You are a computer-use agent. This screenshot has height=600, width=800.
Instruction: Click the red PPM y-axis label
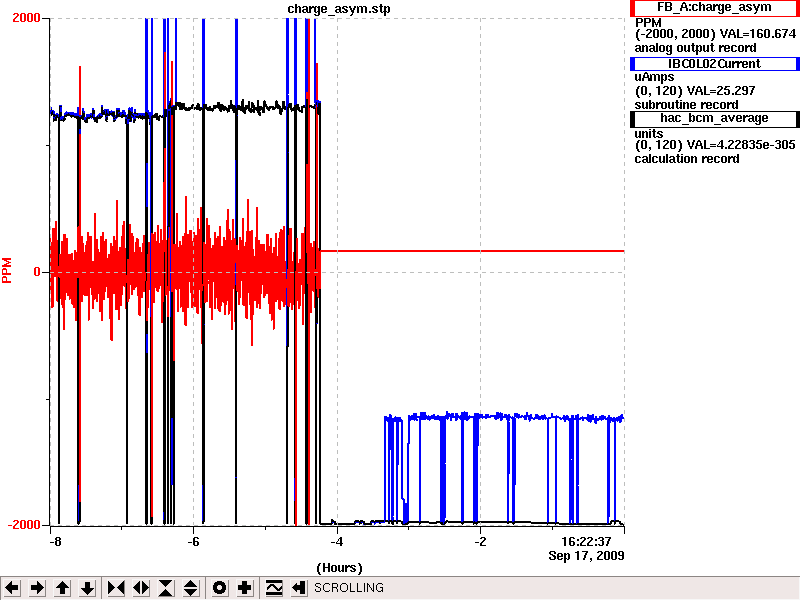(7, 270)
